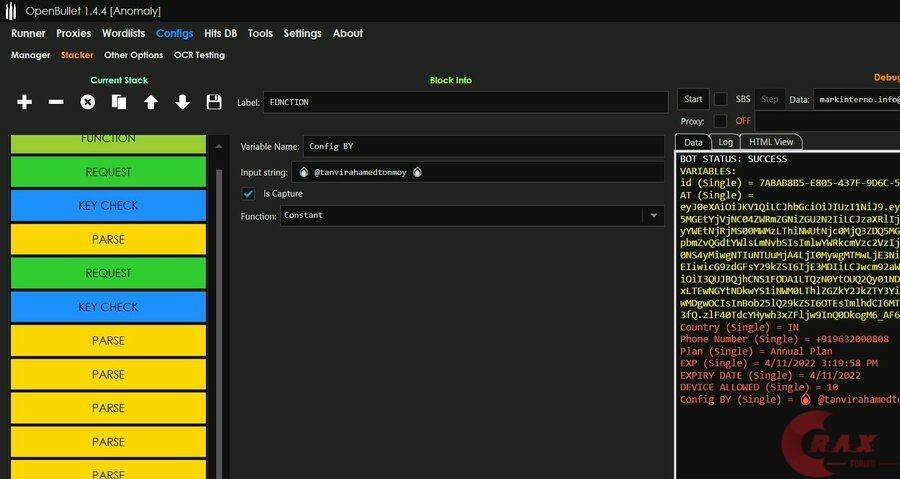This screenshot has width=900, height=479.
Task: Open the Configs menu
Action: [174, 33]
